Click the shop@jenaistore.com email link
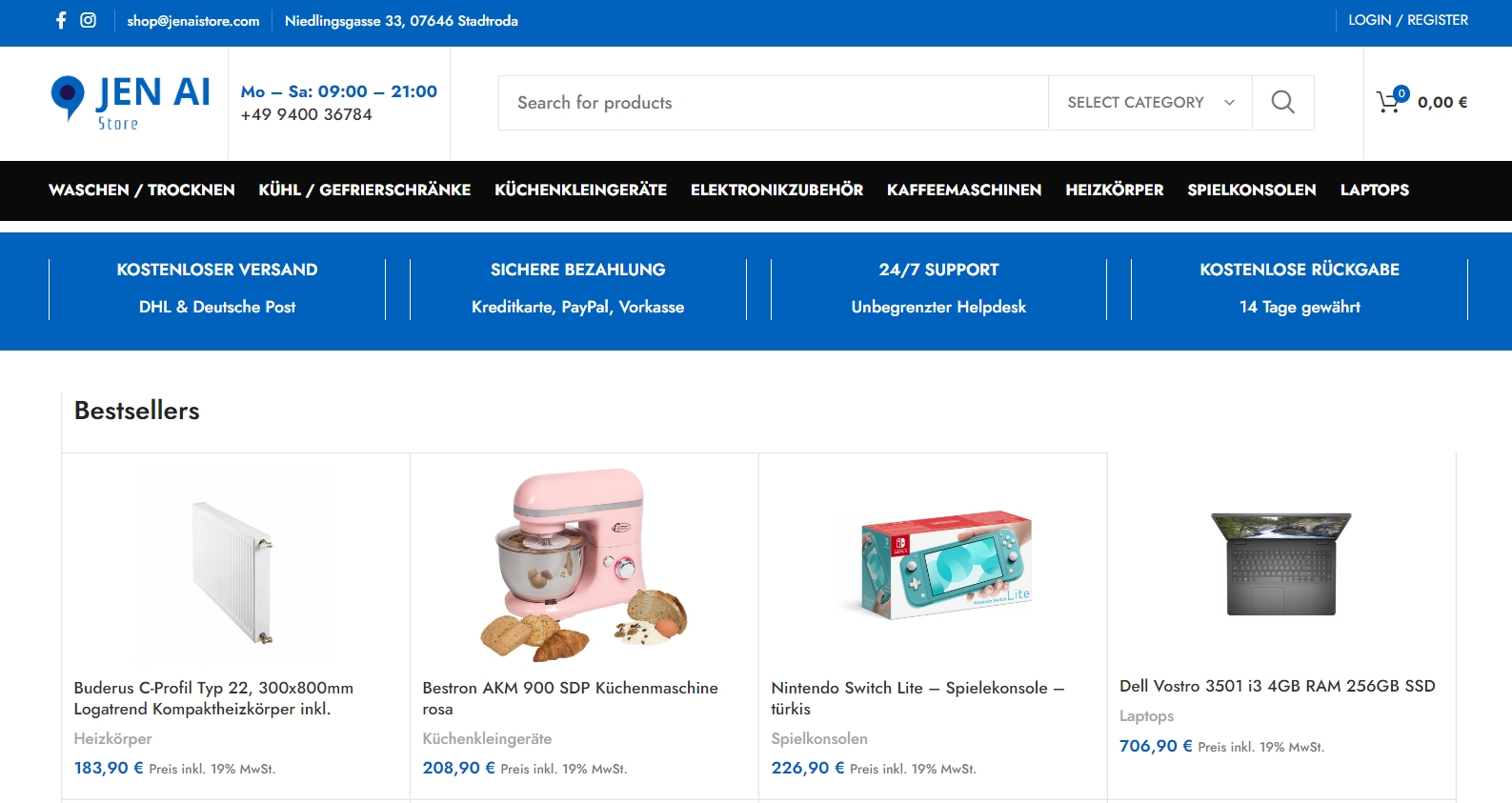1512x803 pixels. [193, 21]
